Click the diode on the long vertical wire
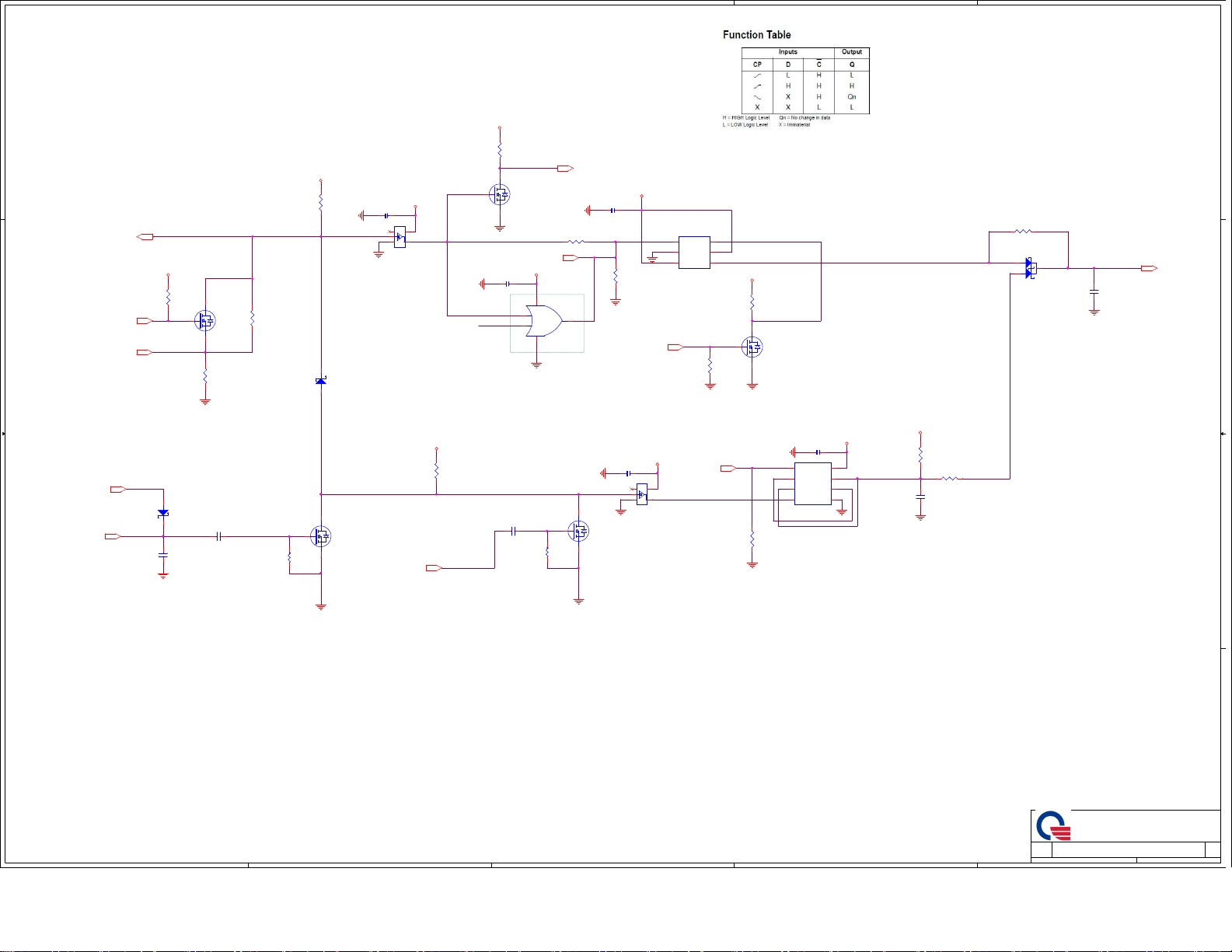 coord(321,381)
